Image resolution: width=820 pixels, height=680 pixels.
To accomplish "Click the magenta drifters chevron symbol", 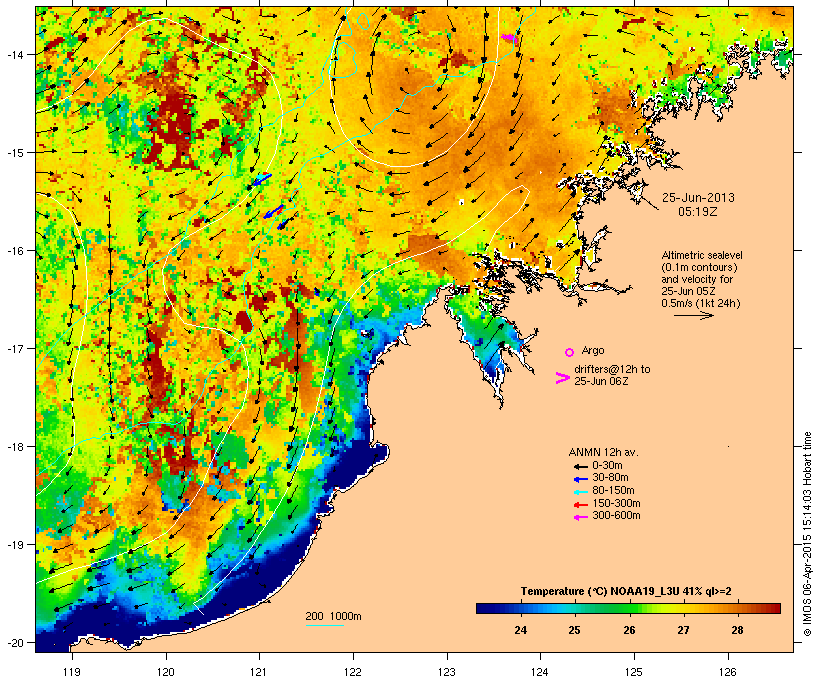I will 563,378.
